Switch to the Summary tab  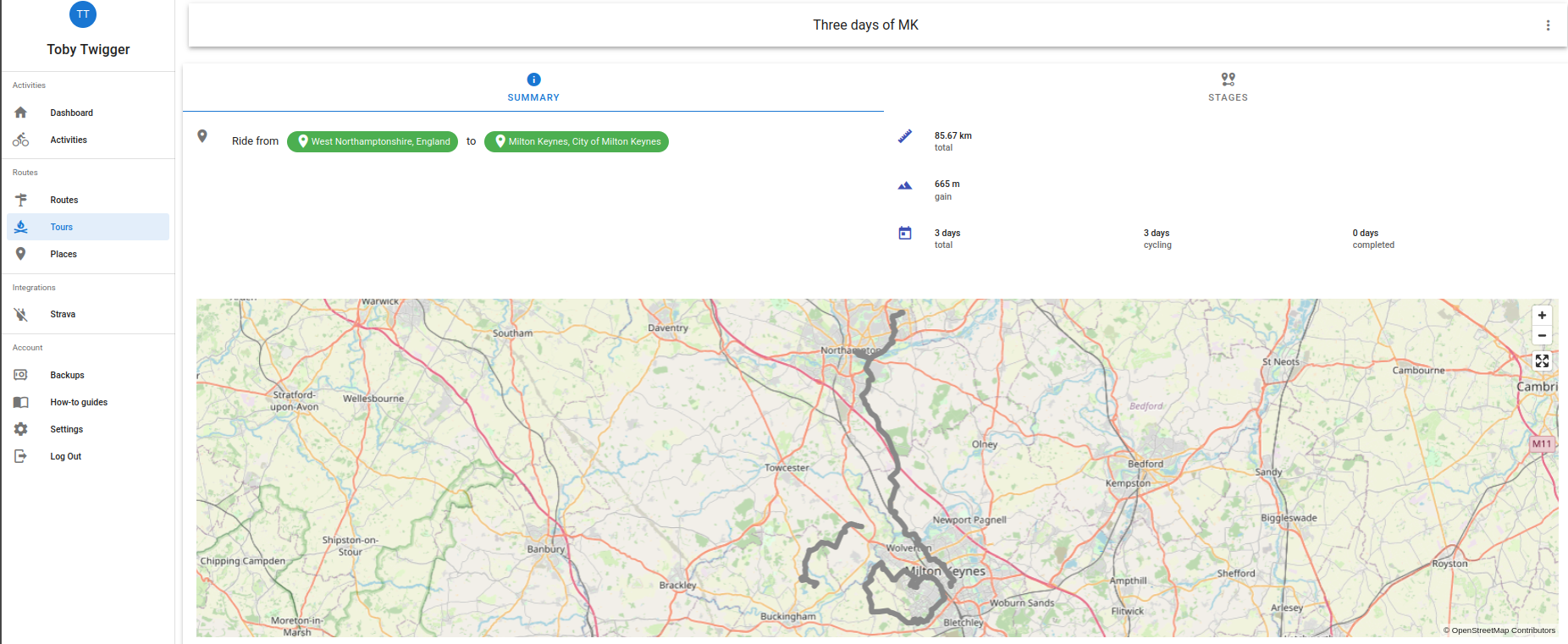point(533,87)
